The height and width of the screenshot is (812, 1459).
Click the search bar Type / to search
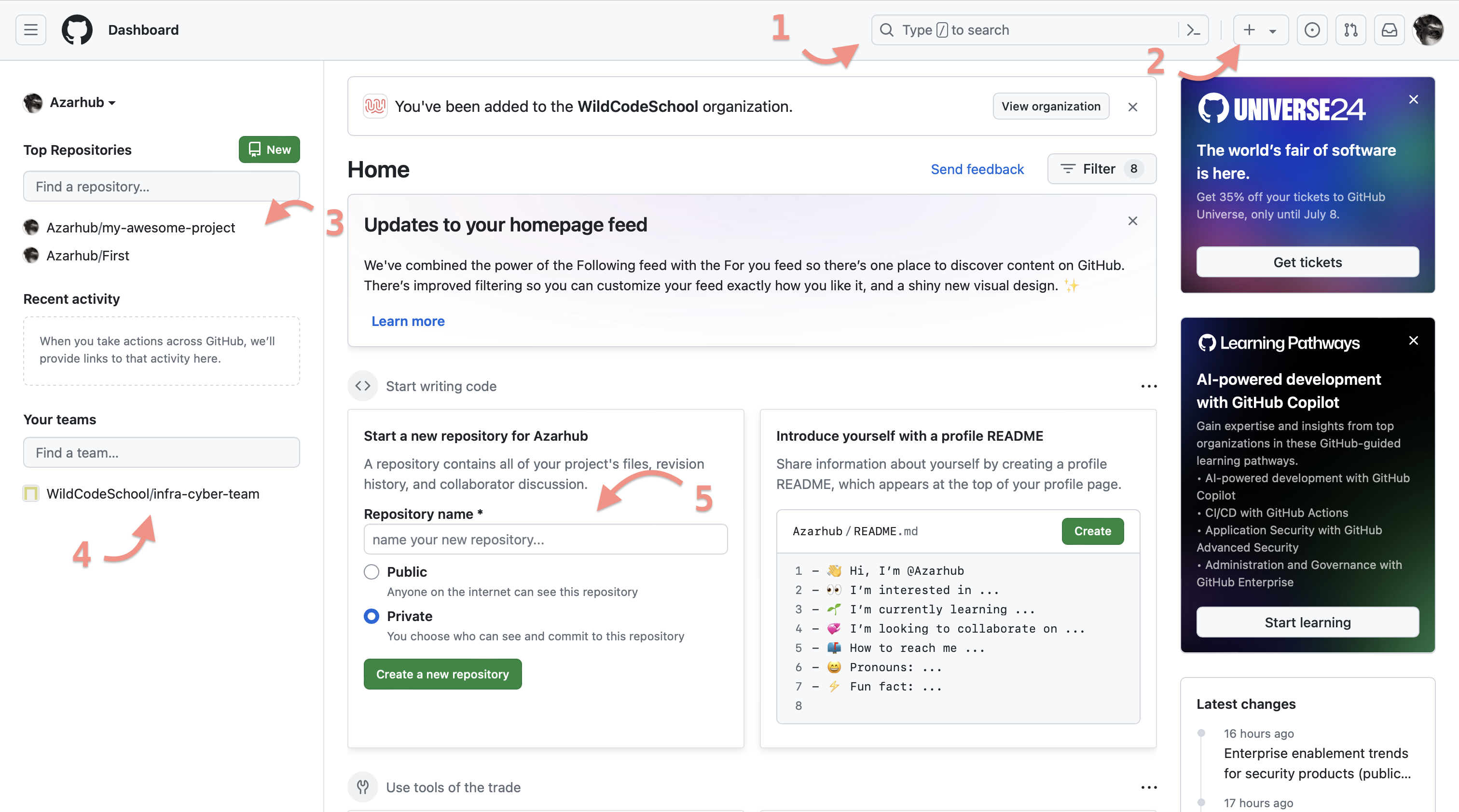(x=1039, y=30)
